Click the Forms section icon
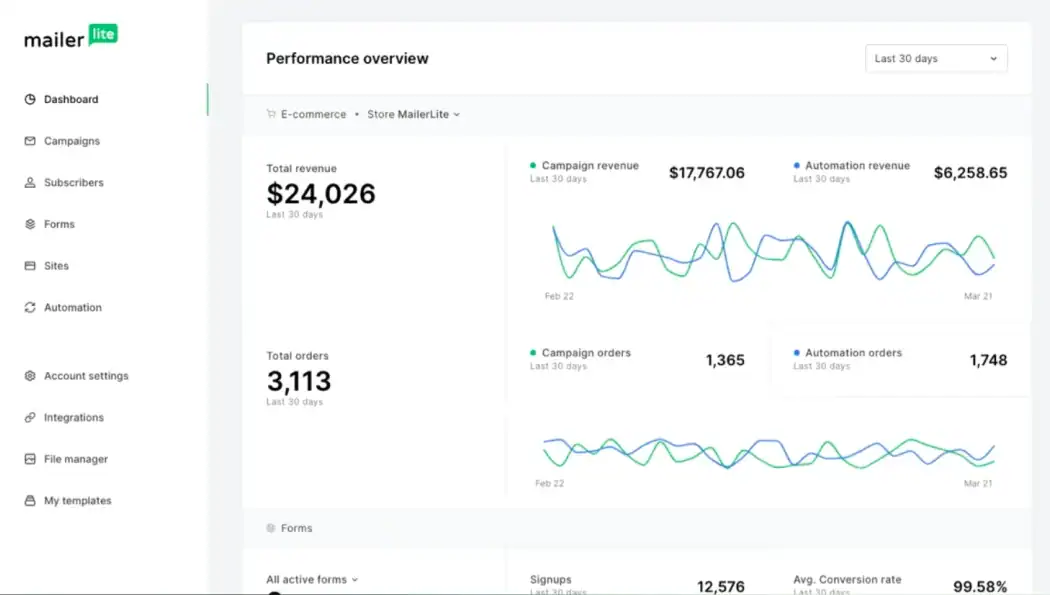Viewport: 1050px width, 595px height. point(270,528)
